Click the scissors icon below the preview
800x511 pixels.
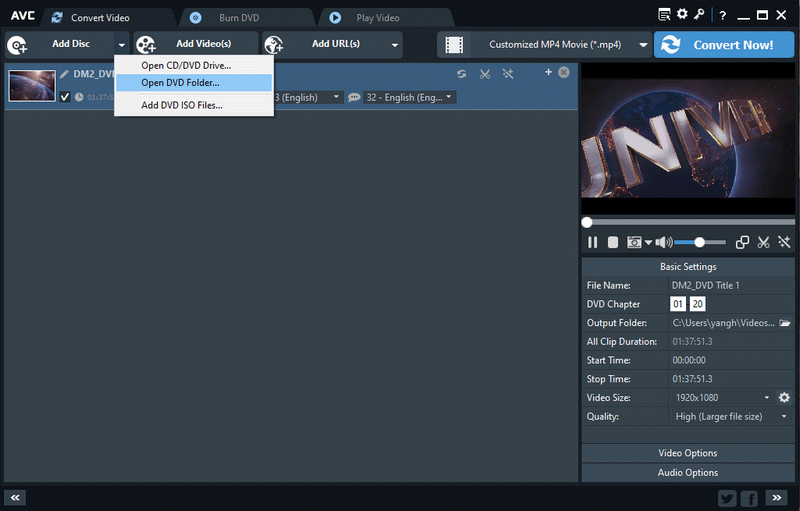pos(763,242)
